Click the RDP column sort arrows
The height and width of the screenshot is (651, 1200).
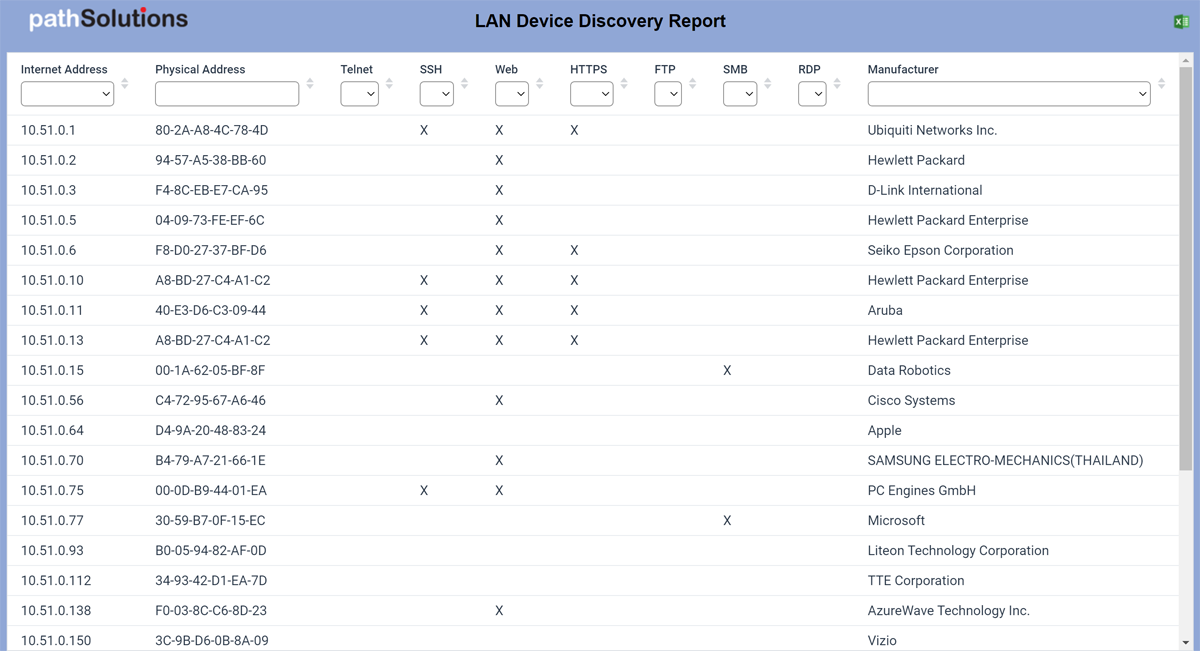pyautogui.click(x=837, y=84)
